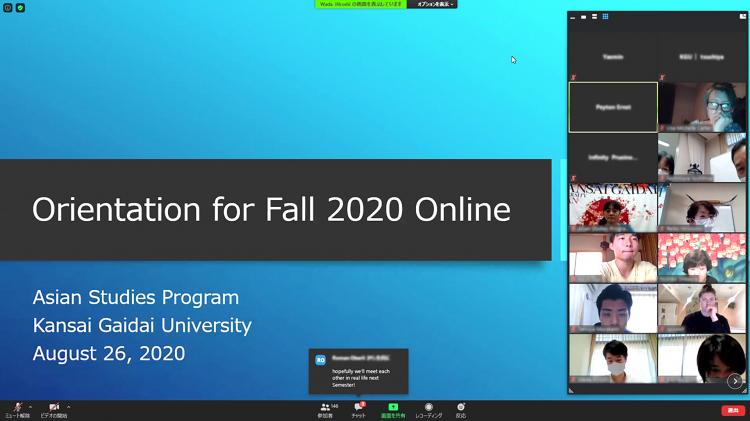Open the meeting info icon top-left
The height and width of the screenshot is (421, 750).
(x=8, y=8)
